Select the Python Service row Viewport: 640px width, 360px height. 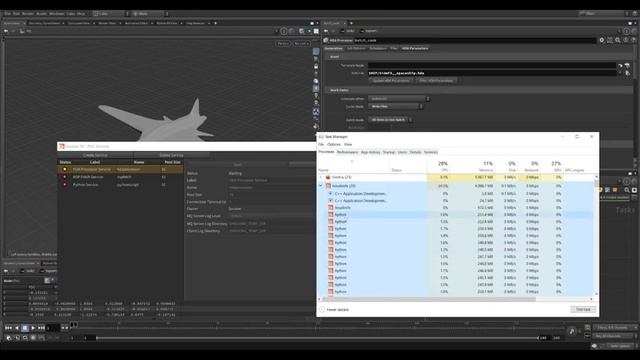120,184
